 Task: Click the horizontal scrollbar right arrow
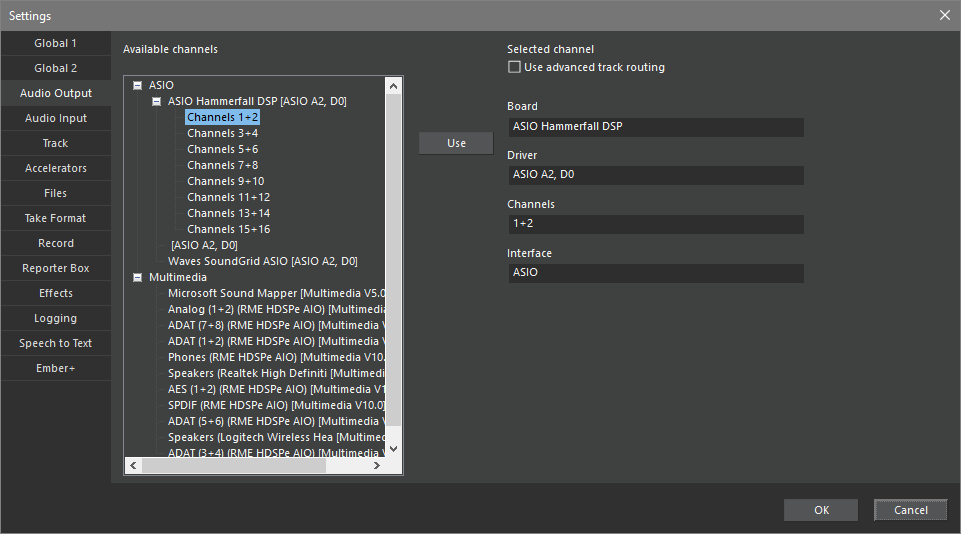[377, 466]
